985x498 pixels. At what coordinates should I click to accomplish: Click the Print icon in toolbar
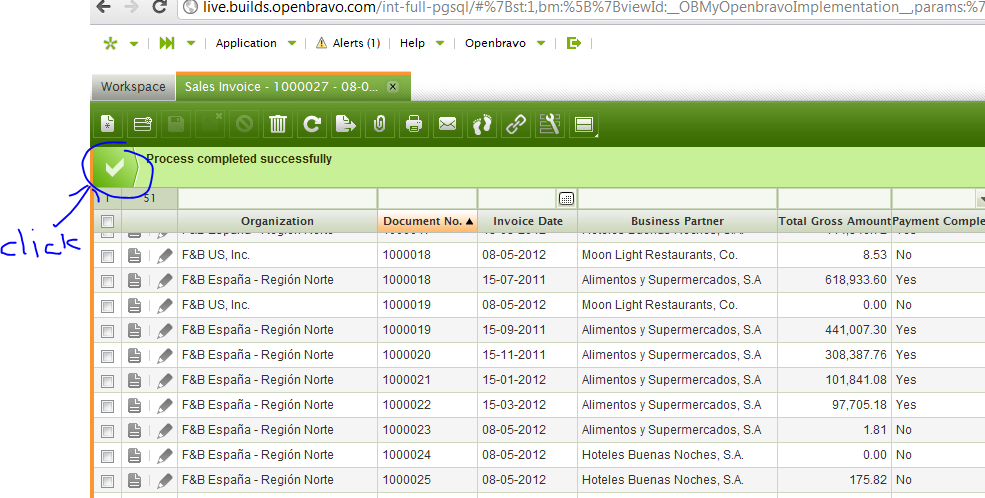tap(414, 124)
